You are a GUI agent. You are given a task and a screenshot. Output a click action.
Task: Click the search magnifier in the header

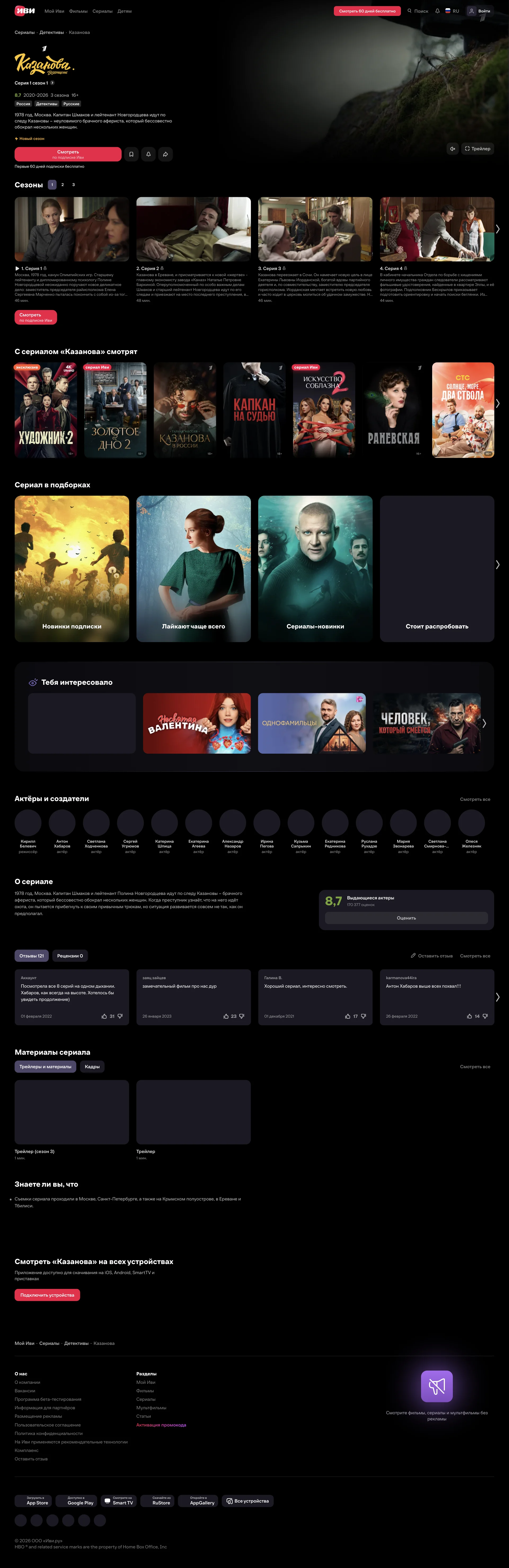410,11
